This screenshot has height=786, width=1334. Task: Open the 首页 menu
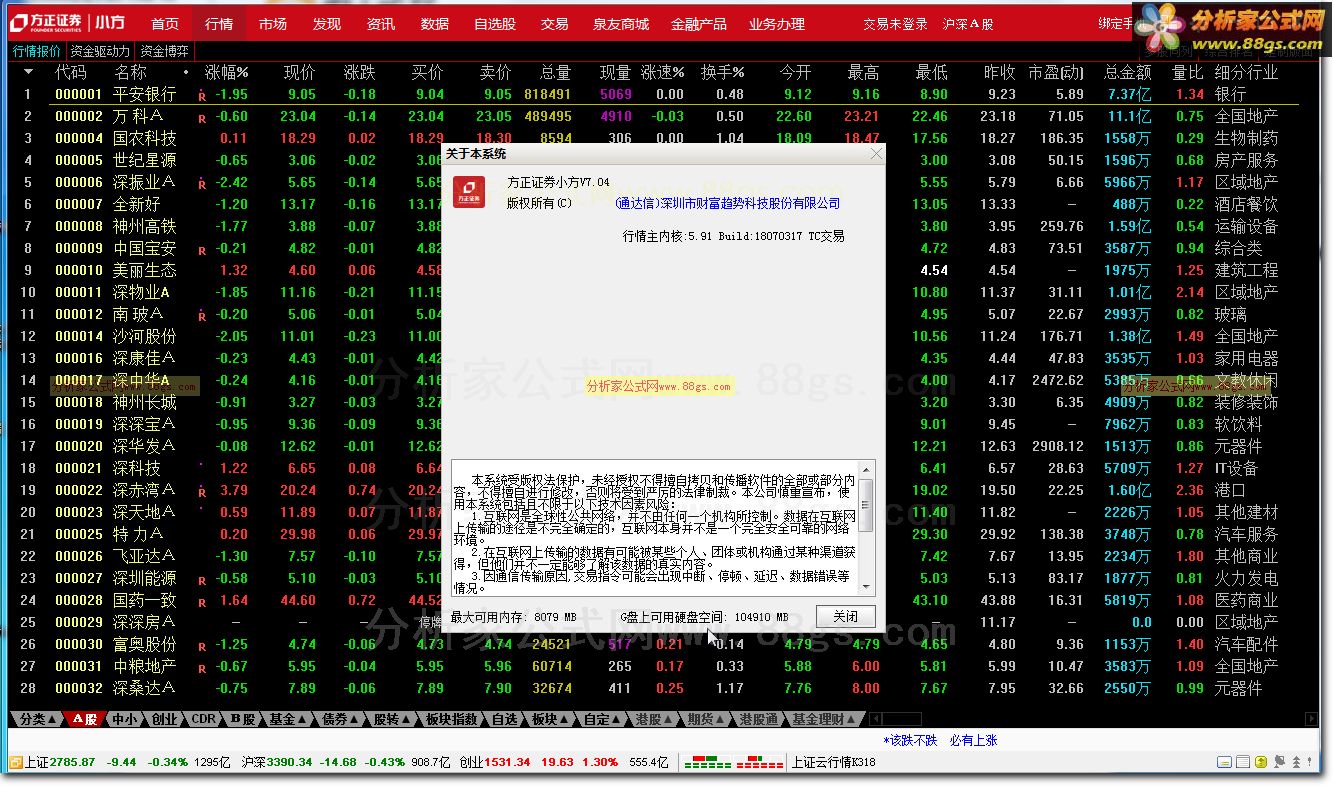click(x=165, y=24)
